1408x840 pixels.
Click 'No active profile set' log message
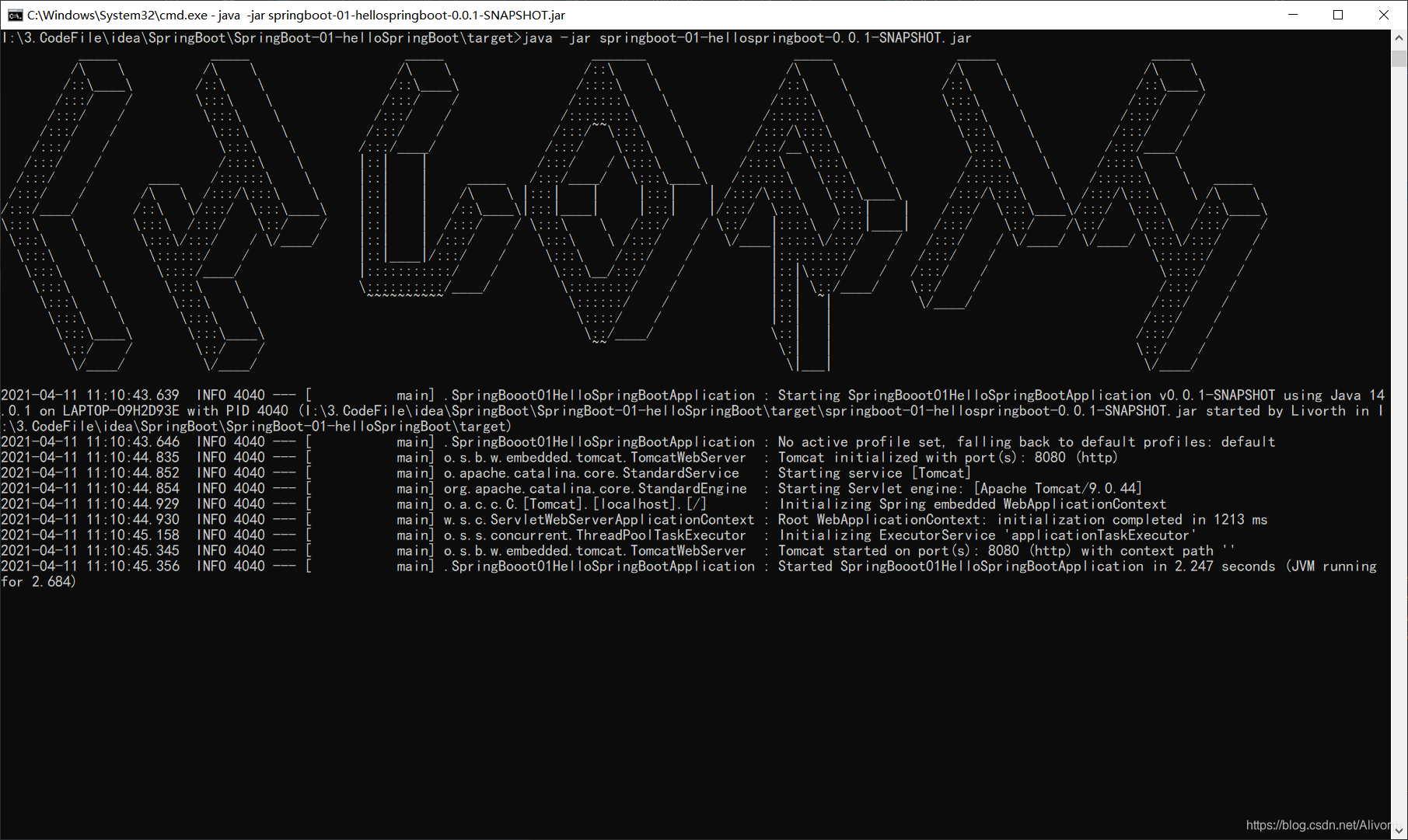(x=1026, y=441)
